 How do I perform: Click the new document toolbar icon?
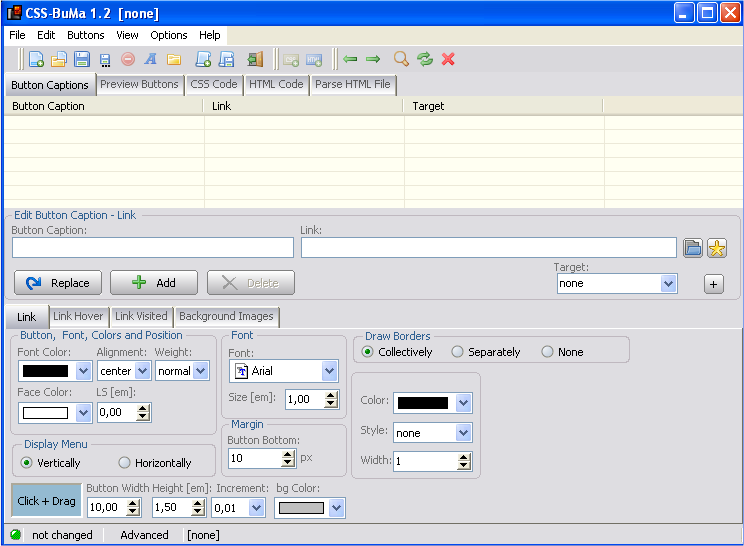coord(36,59)
